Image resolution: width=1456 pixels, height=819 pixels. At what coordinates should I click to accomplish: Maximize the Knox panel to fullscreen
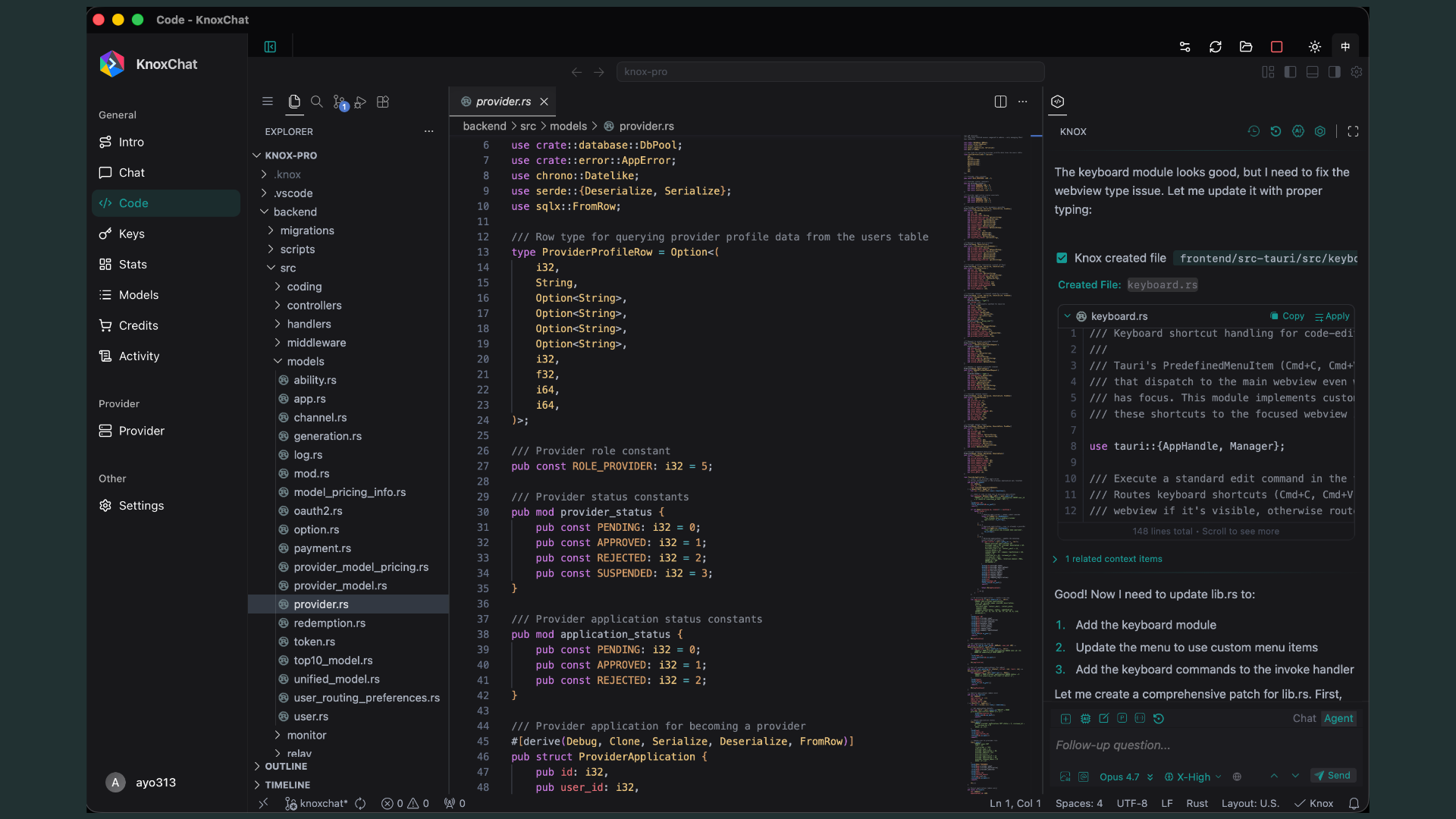coord(1353,131)
